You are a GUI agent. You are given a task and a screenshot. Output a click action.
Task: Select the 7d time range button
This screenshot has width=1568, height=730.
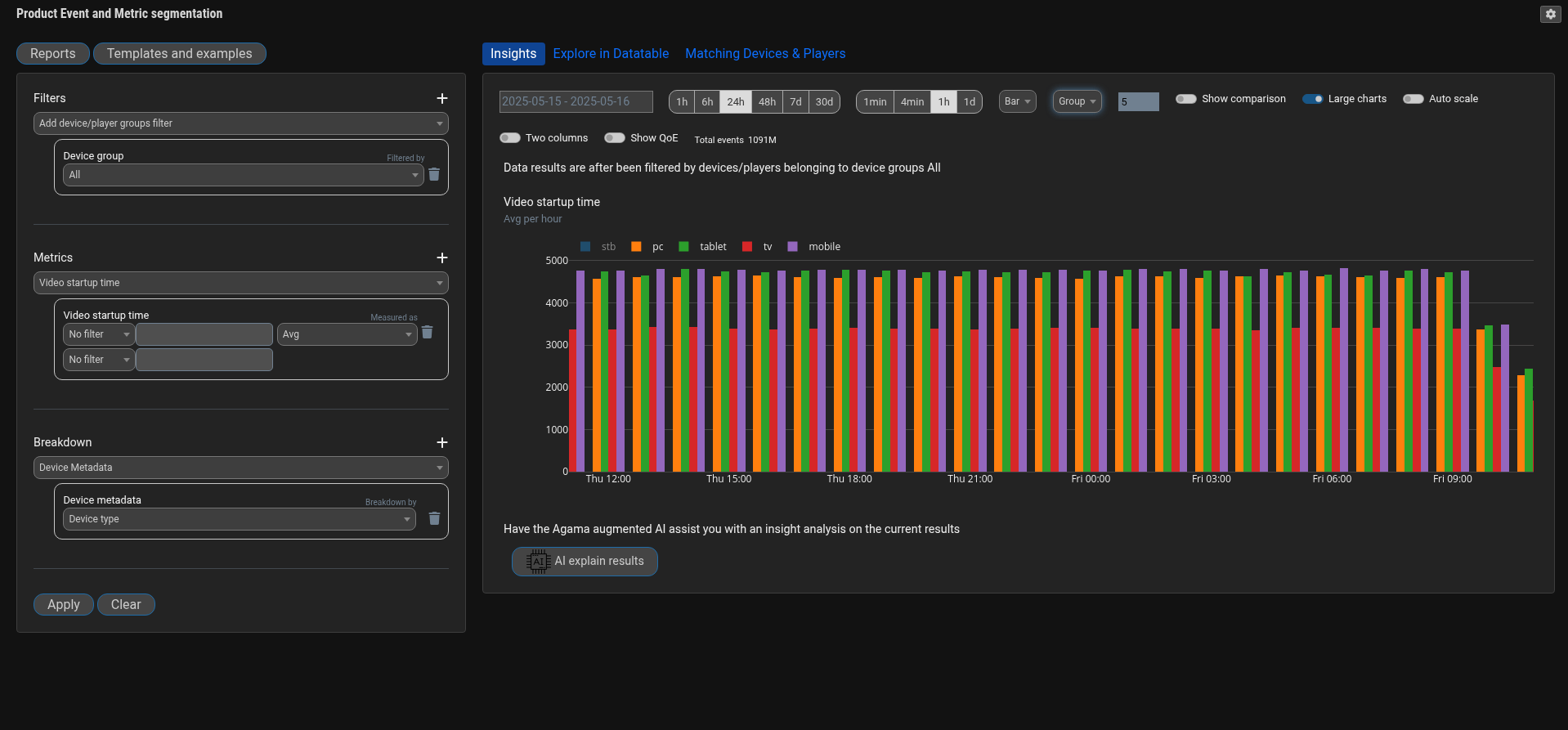795,101
